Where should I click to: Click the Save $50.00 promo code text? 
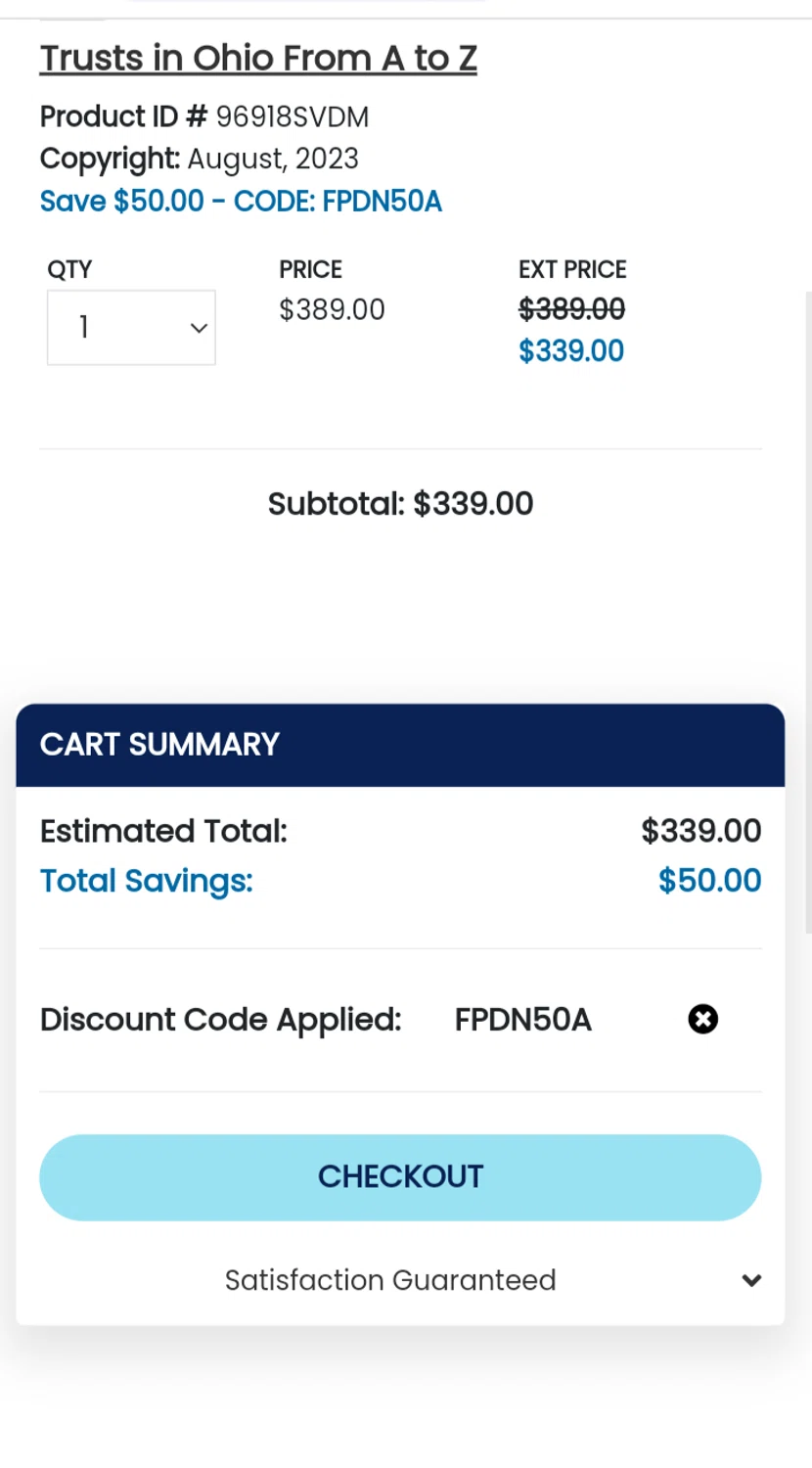pyautogui.click(x=241, y=202)
